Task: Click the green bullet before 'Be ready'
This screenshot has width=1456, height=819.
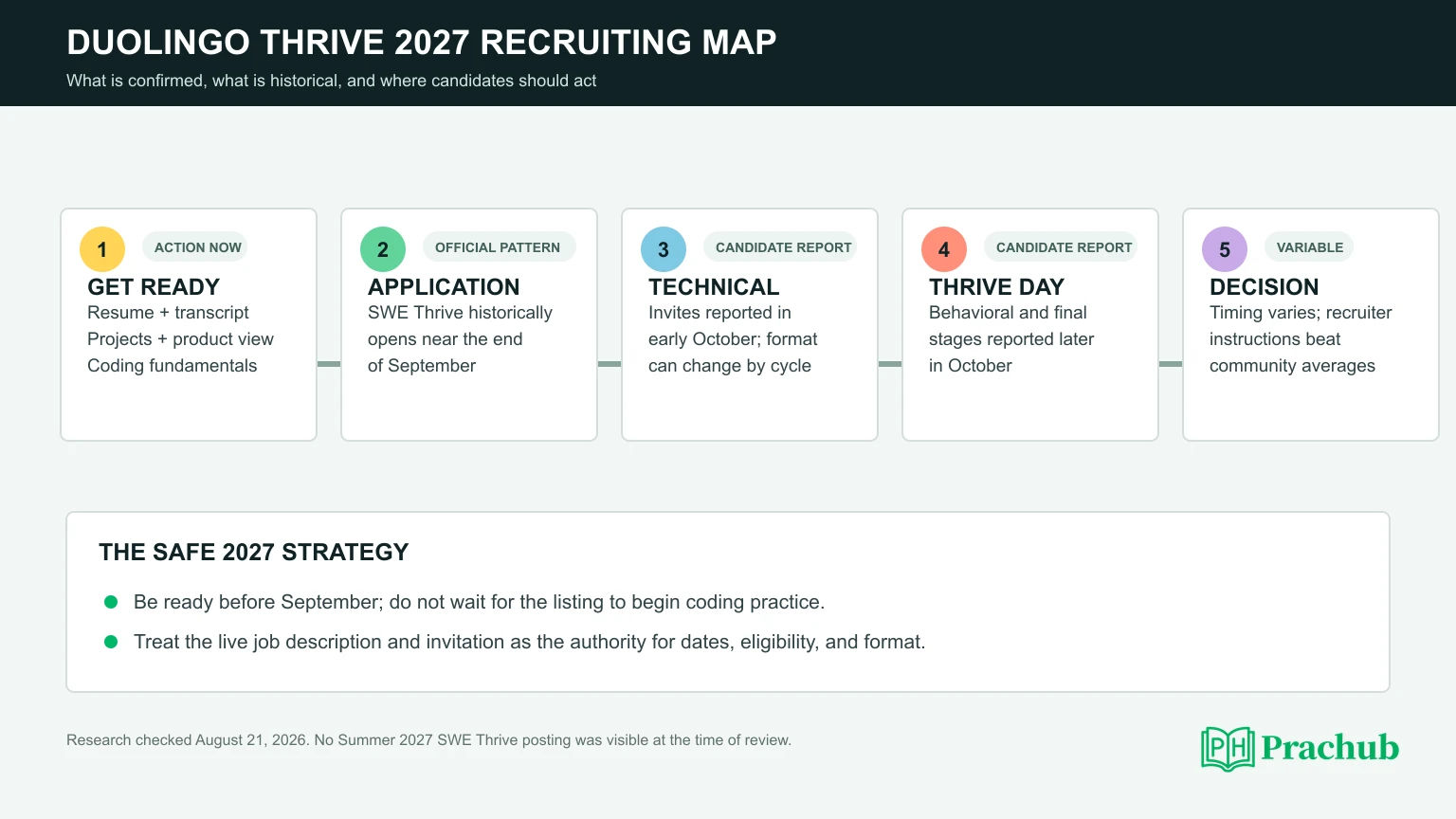Action: (111, 602)
